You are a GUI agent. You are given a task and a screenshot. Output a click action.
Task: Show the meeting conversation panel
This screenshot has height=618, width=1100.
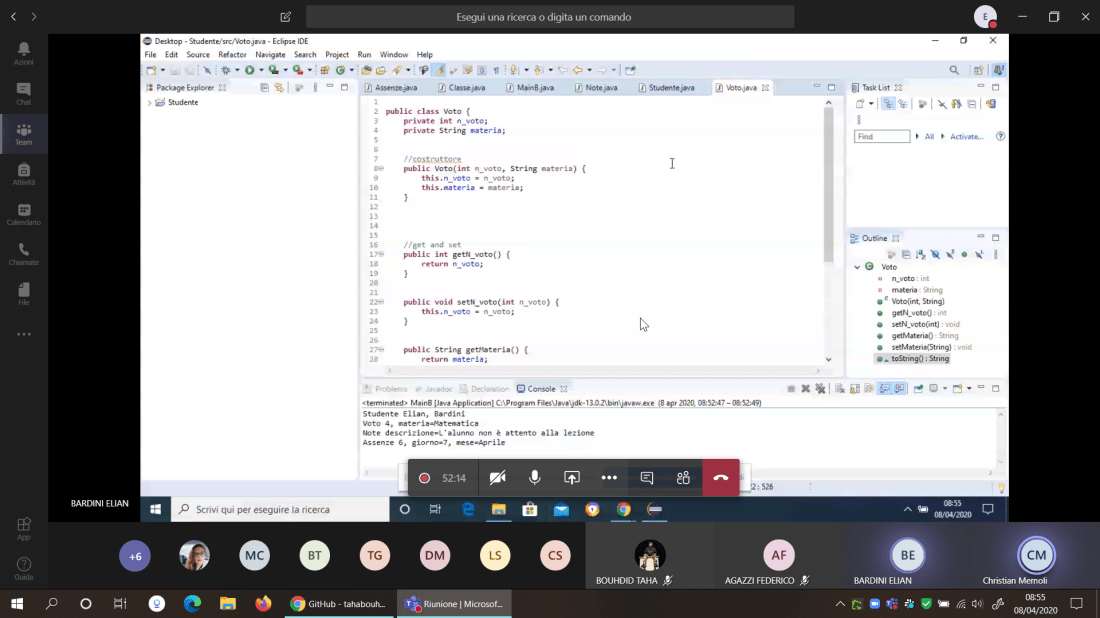[x=647, y=478]
